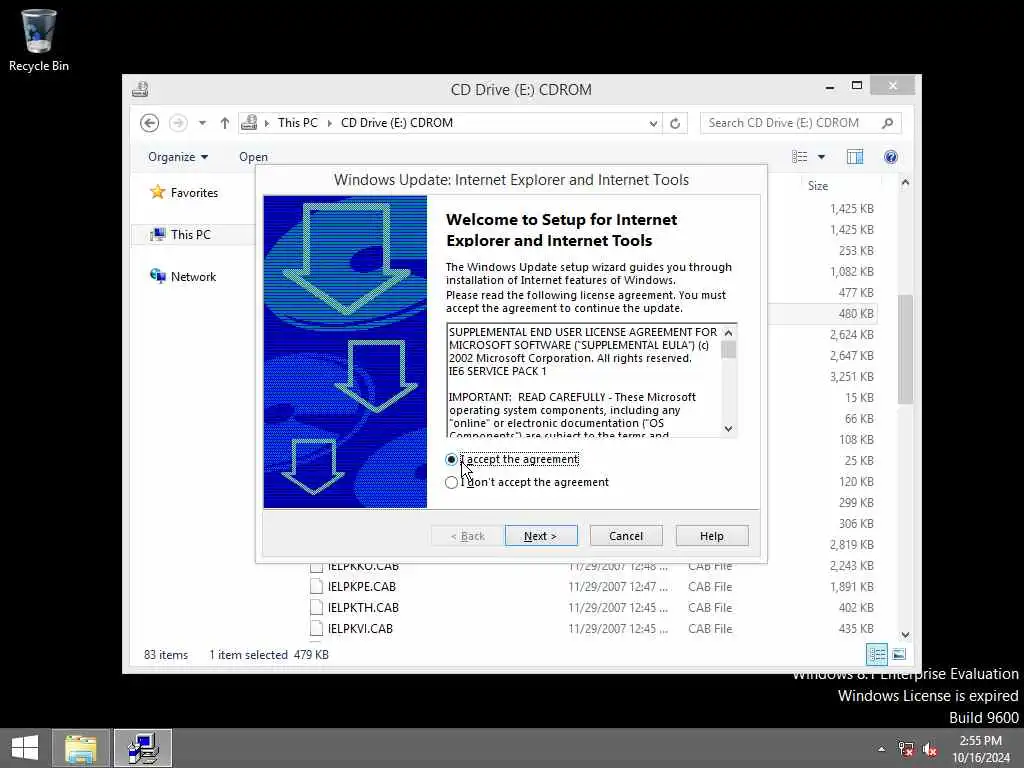The height and width of the screenshot is (768, 1024).
Task: Click the muted volume tray icon
Action: pyautogui.click(x=930, y=749)
